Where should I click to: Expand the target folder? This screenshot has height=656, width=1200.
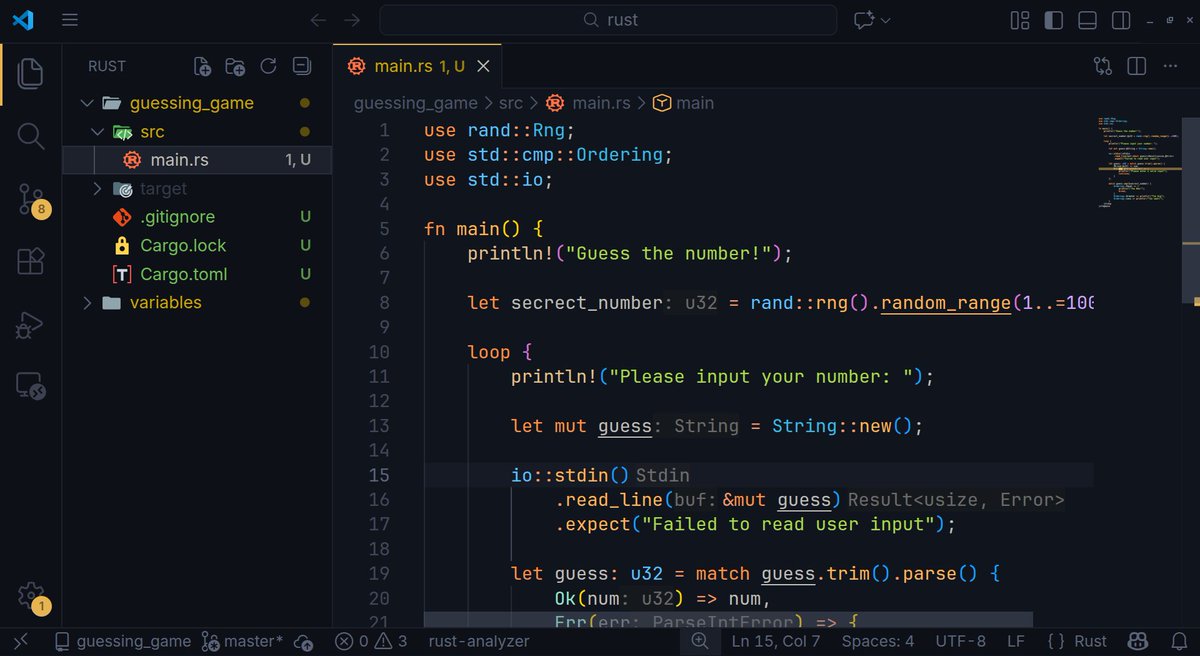pos(97,189)
